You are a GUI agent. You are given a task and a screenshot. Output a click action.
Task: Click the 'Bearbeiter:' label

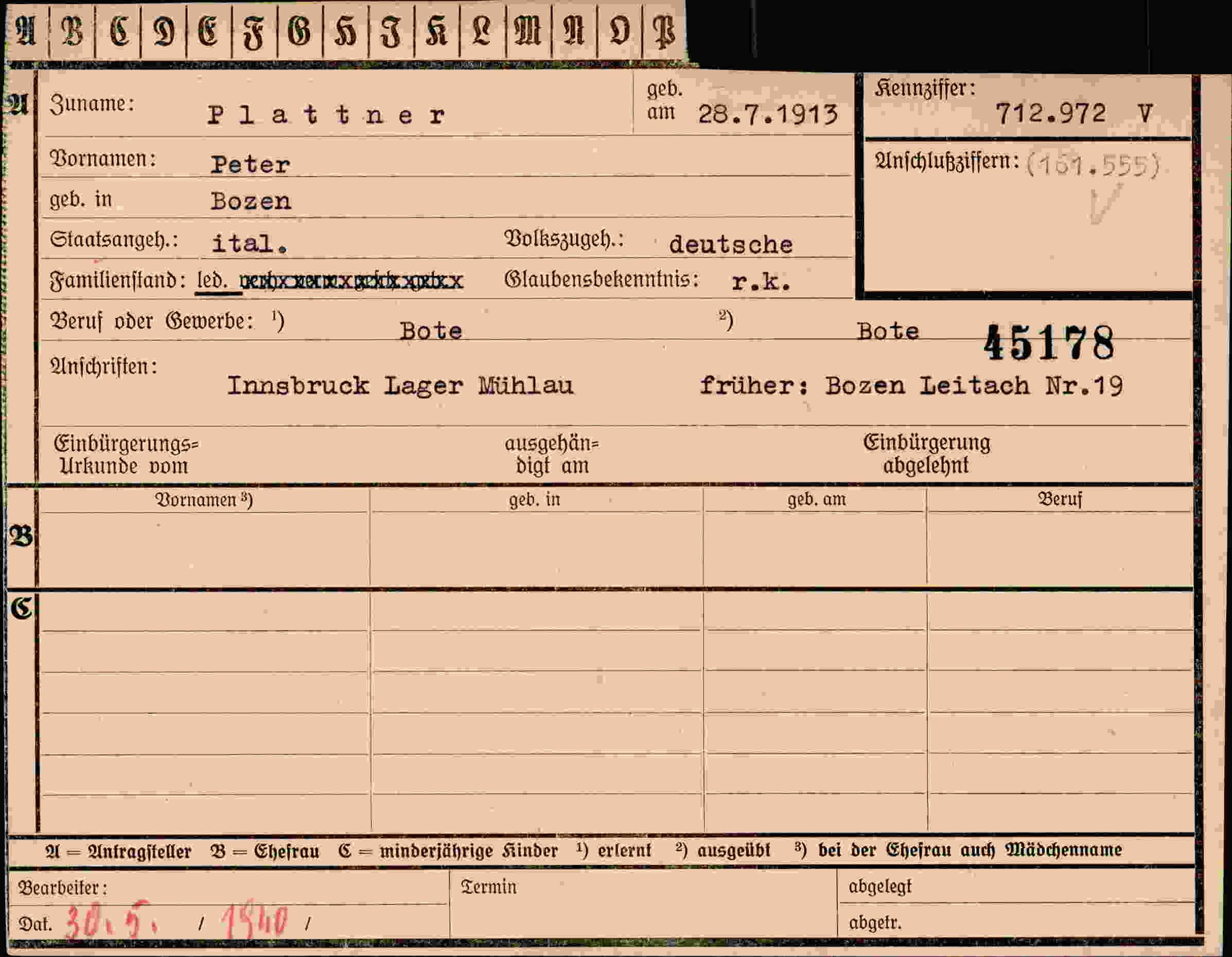[63, 888]
